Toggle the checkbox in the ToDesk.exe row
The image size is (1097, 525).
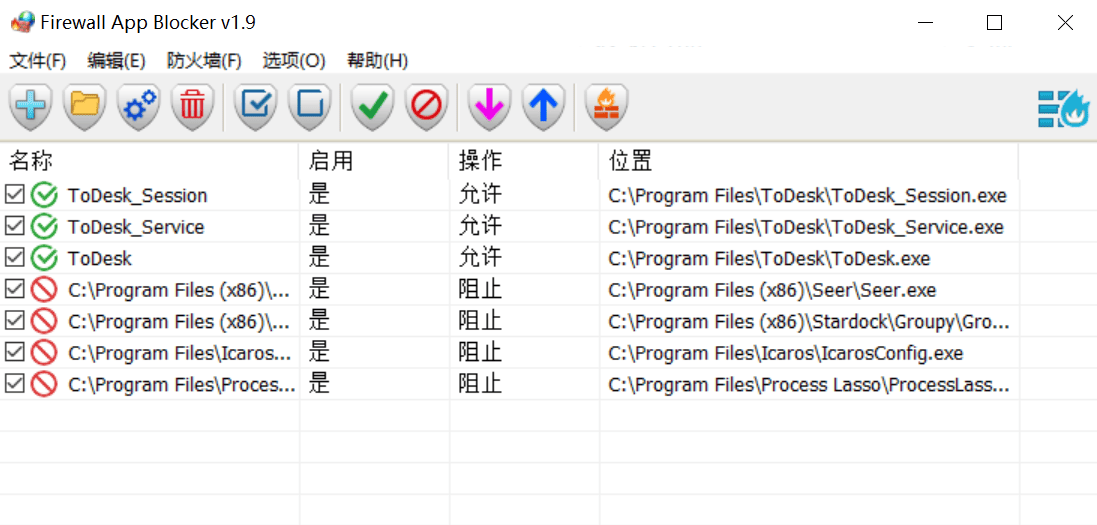point(15,257)
